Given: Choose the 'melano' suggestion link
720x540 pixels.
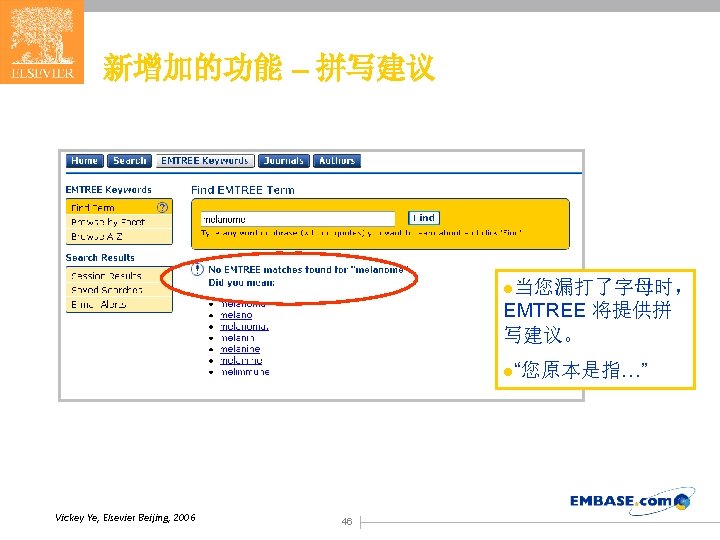Looking at the screenshot, I should coord(236,315).
